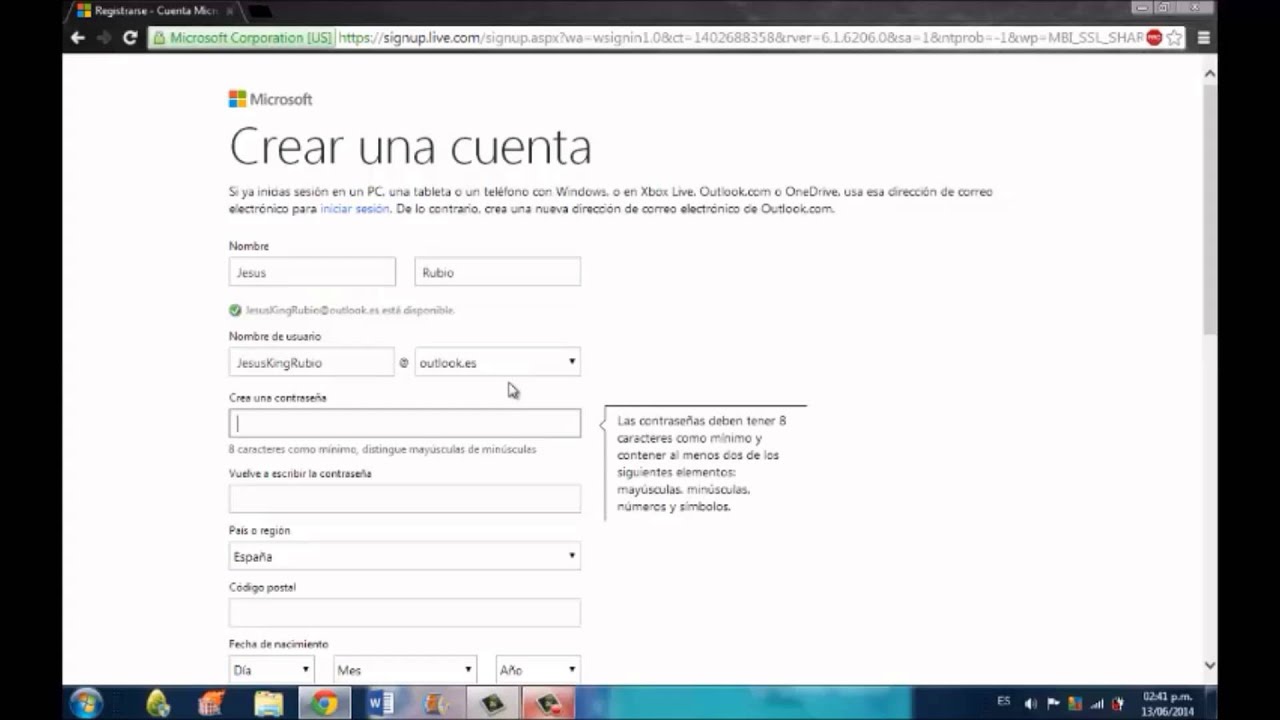Click the page scrollbar down arrow

coord(1210,665)
